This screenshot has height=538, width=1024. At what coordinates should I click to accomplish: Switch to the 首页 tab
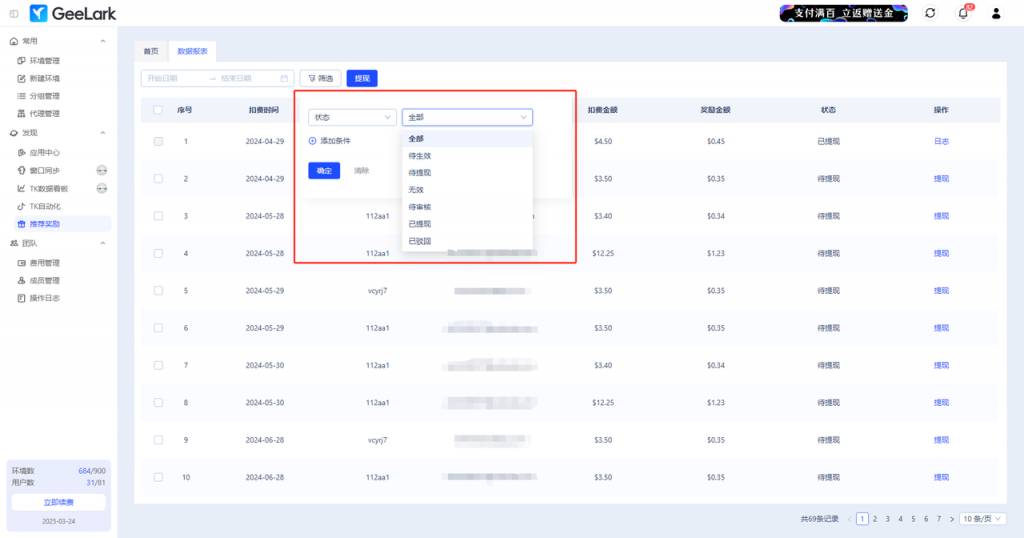pyautogui.click(x=150, y=51)
